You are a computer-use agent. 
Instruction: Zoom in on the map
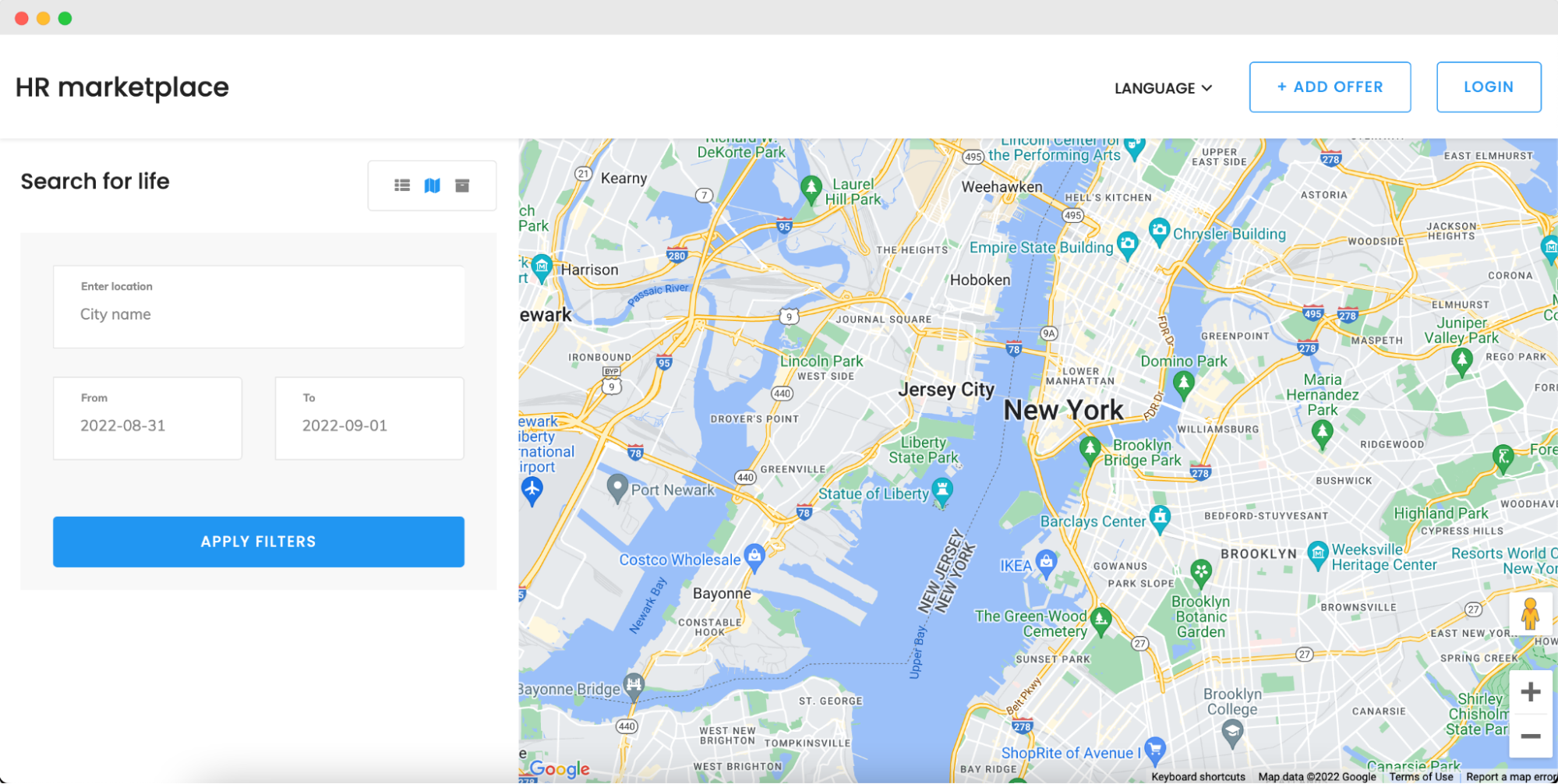[x=1530, y=692]
